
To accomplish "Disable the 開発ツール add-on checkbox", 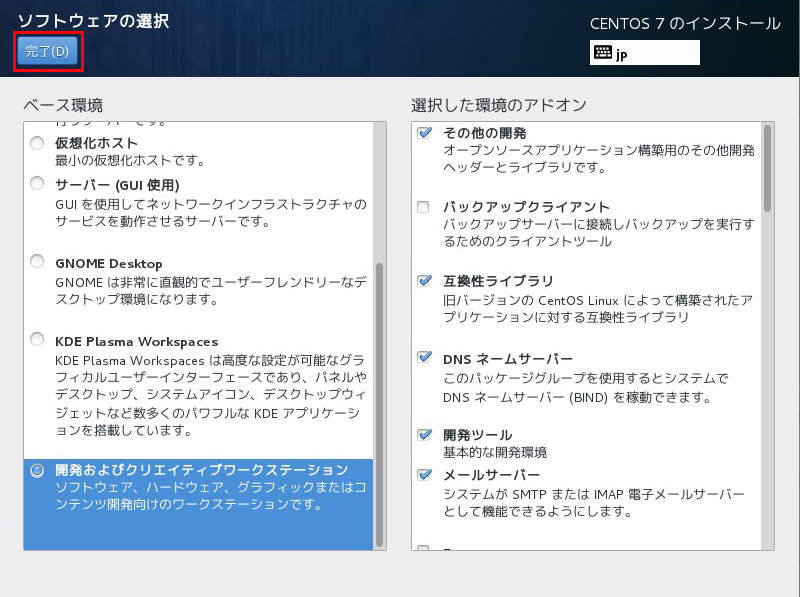I will click(424, 435).
